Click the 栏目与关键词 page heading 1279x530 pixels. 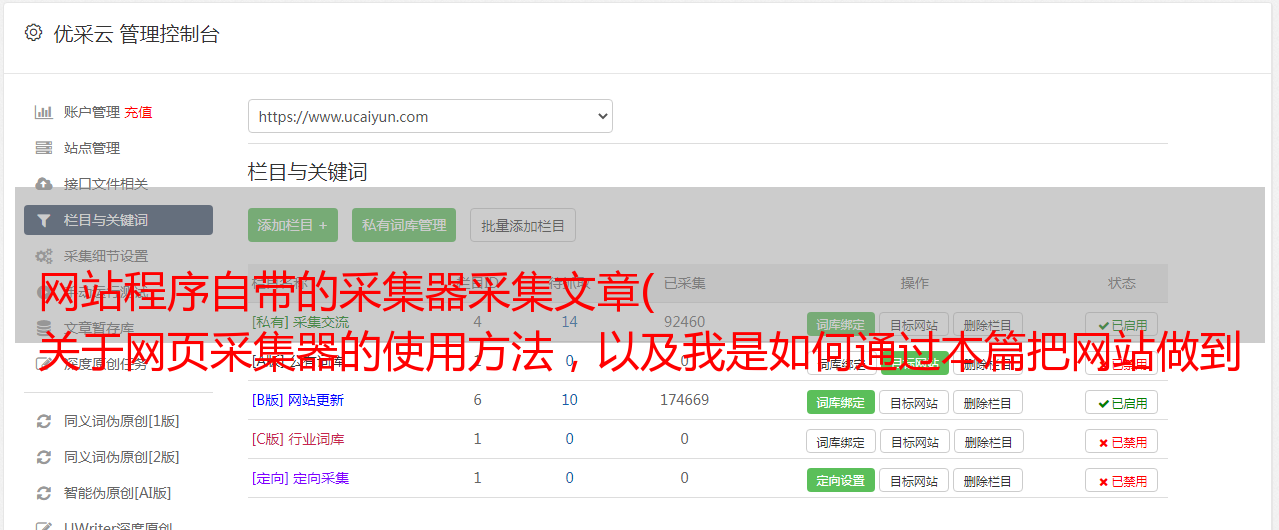pyautogui.click(x=308, y=172)
